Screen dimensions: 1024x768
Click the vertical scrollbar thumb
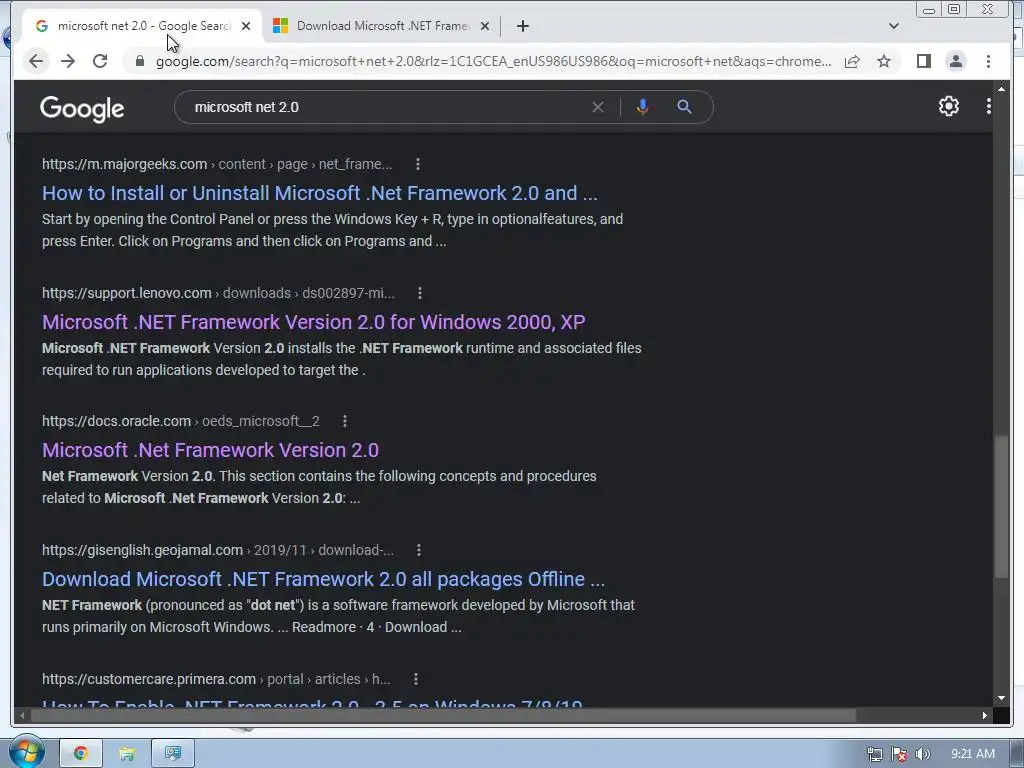[1001, 507]
